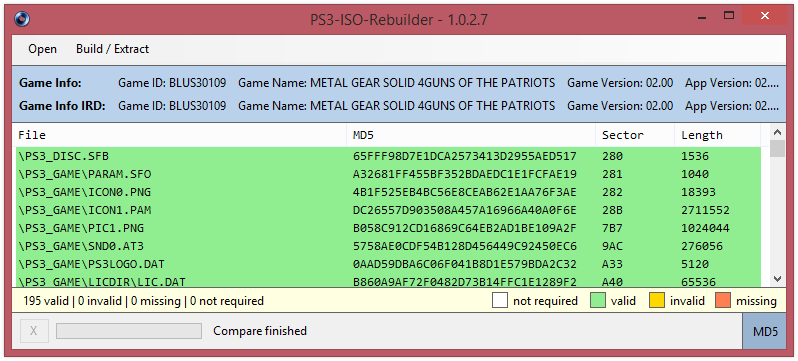Viewport: 798px width, 361px height.
Task: Select the \PS3_GAME\PARAM.SFO row
Action: click(x=388, y=174)
